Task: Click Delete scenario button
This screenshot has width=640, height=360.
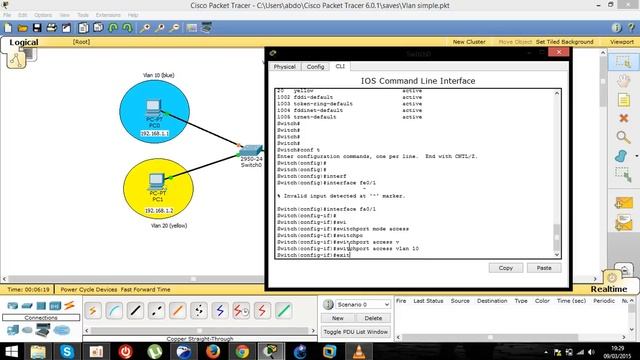Action: [373, 318]
